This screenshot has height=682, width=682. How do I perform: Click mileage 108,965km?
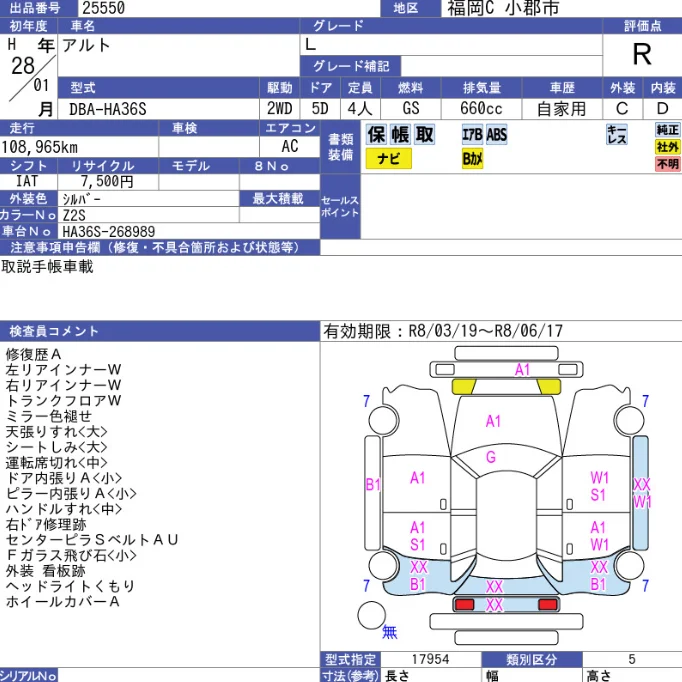coord(40,147)
